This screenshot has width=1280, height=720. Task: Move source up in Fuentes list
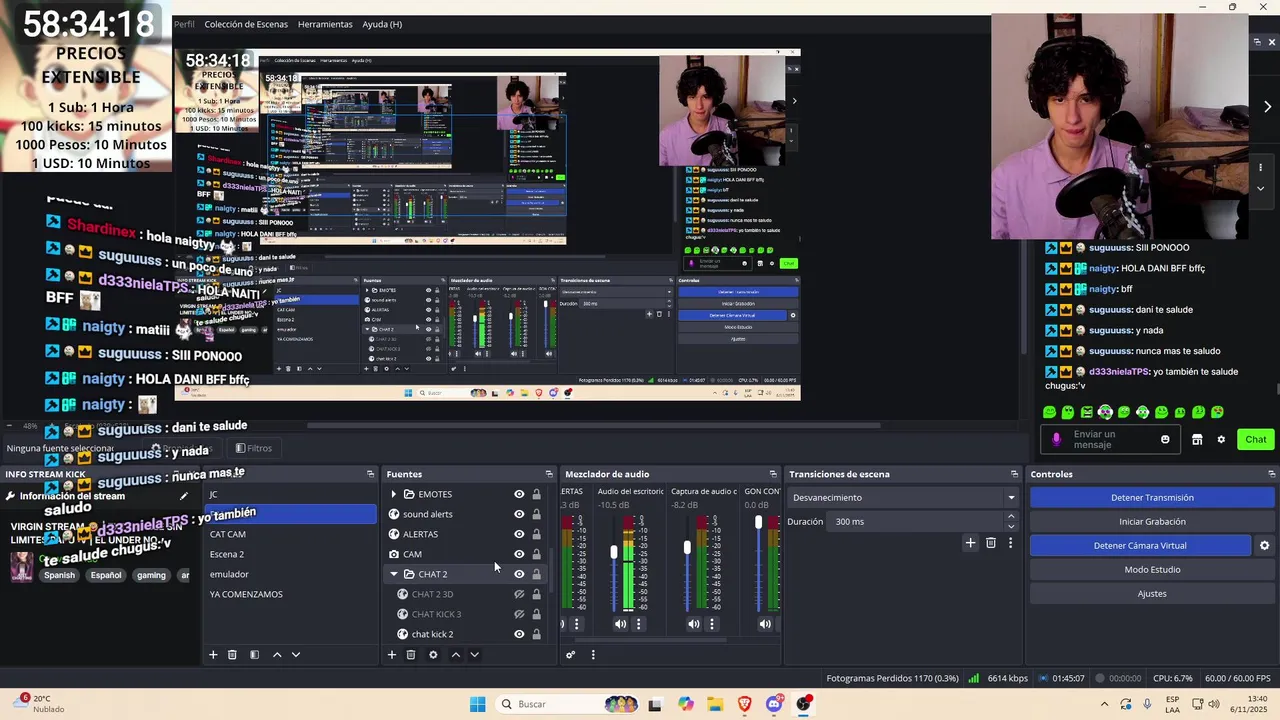point(455,655)
